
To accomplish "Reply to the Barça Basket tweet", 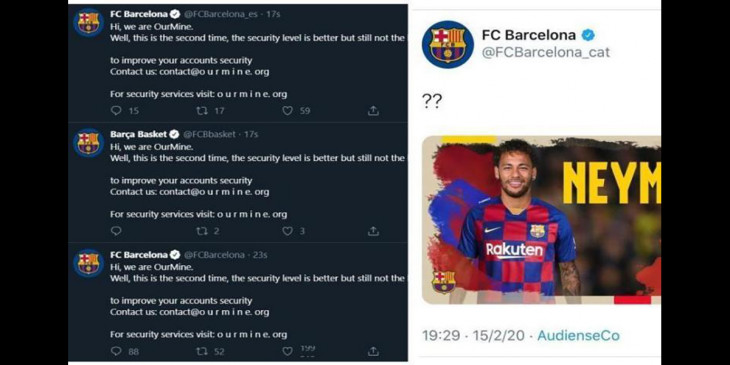I will click(116, 231).
